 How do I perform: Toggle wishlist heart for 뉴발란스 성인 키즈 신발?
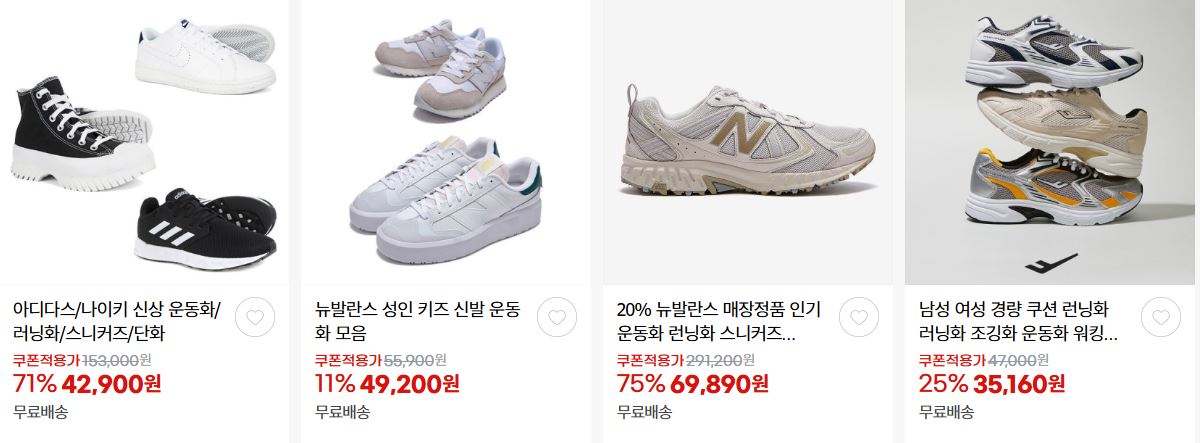[557, 319]
